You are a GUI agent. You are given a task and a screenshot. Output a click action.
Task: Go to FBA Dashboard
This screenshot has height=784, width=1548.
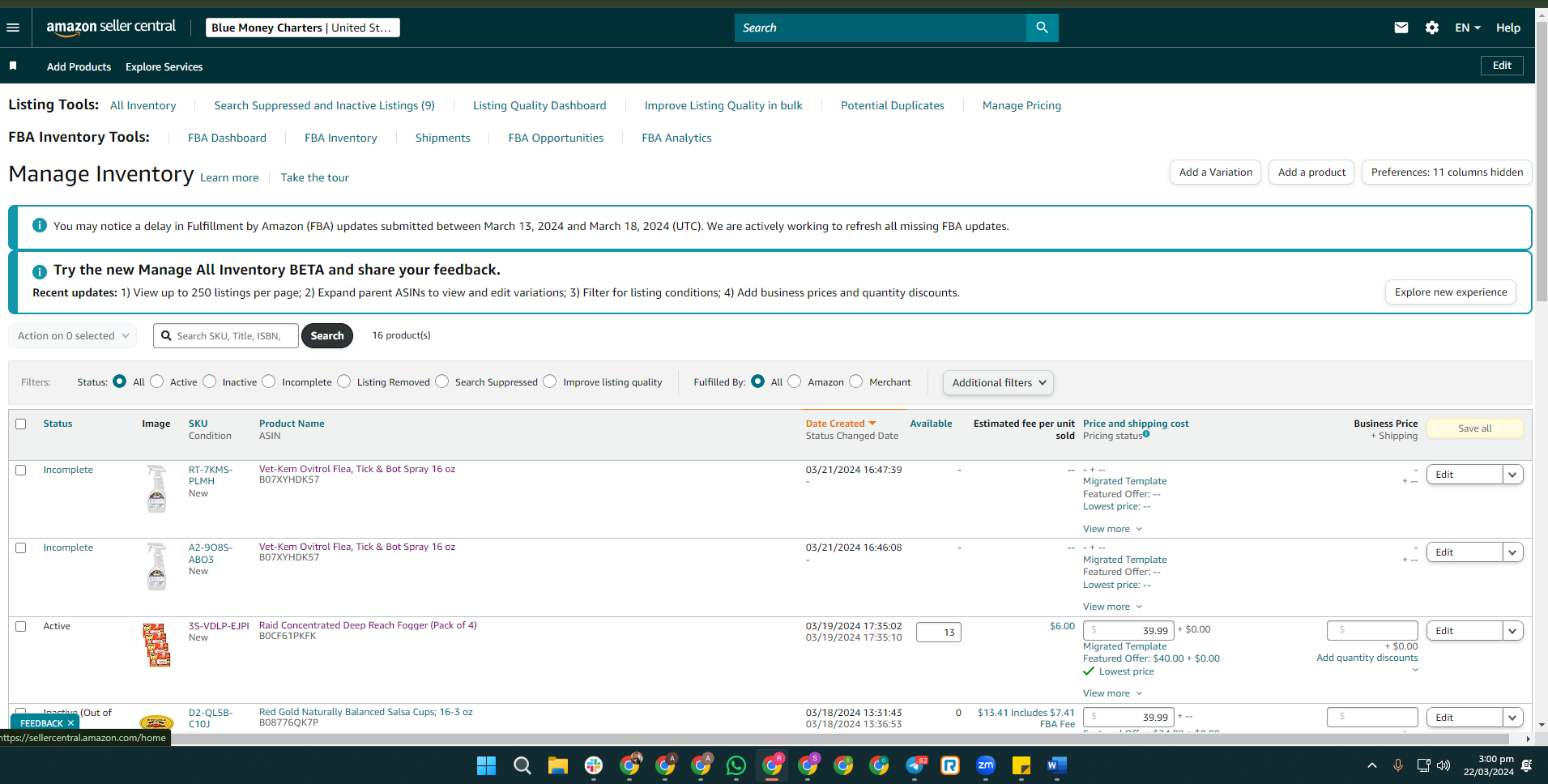point(227,138)
